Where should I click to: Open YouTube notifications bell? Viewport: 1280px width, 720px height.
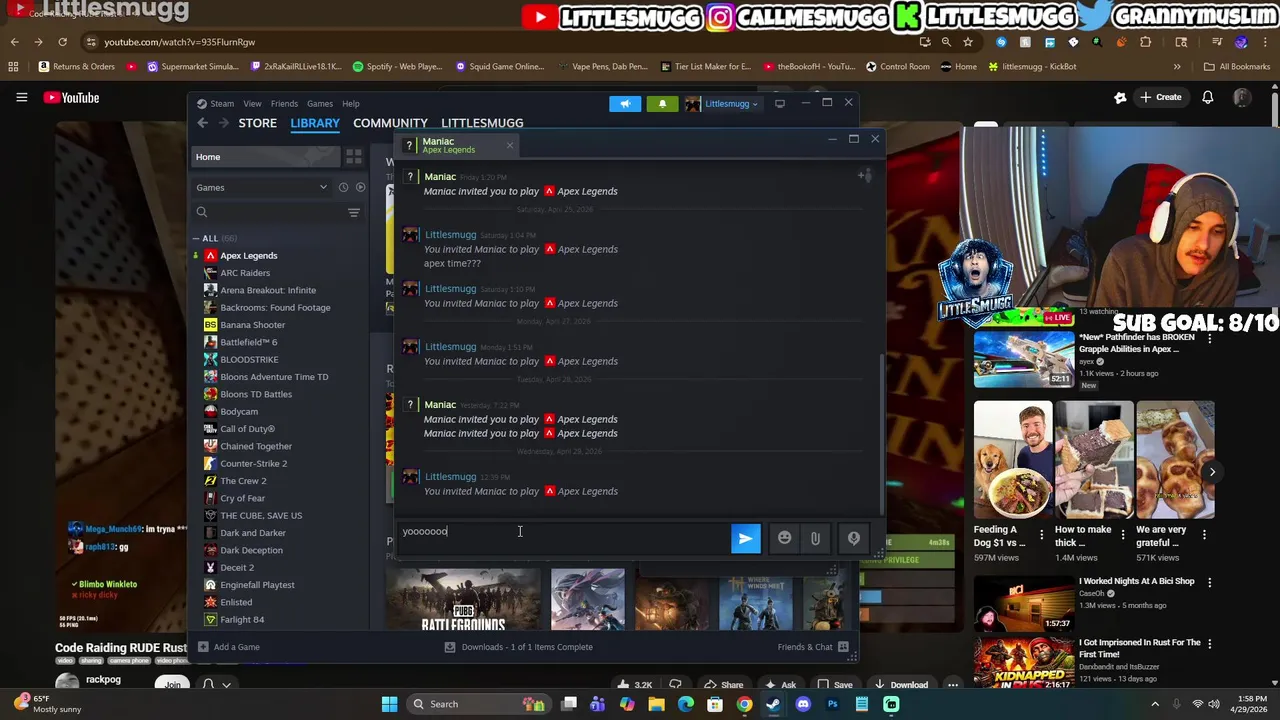(x=1208, y=97)
